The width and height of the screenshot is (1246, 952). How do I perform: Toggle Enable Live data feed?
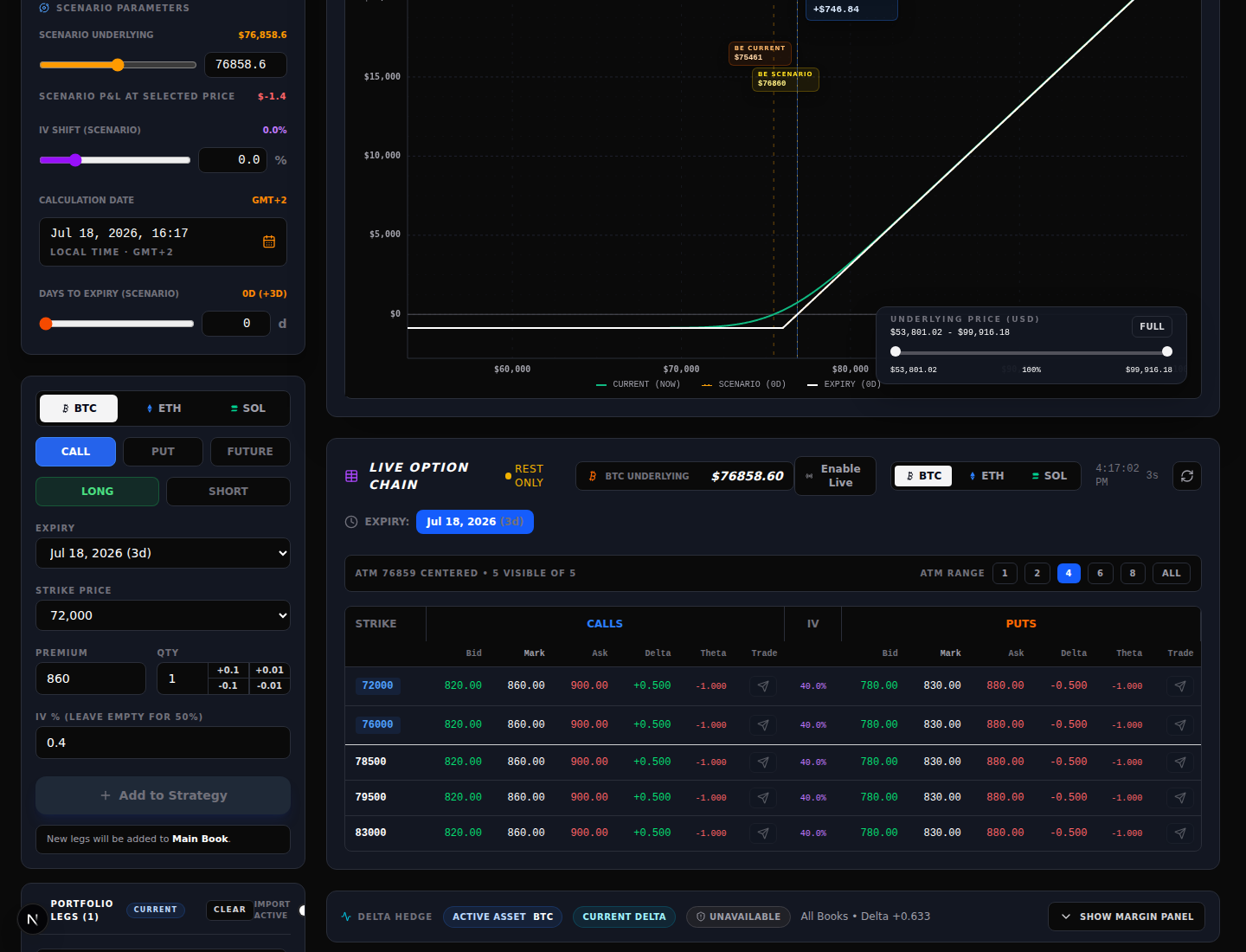(x=835, y=476)
